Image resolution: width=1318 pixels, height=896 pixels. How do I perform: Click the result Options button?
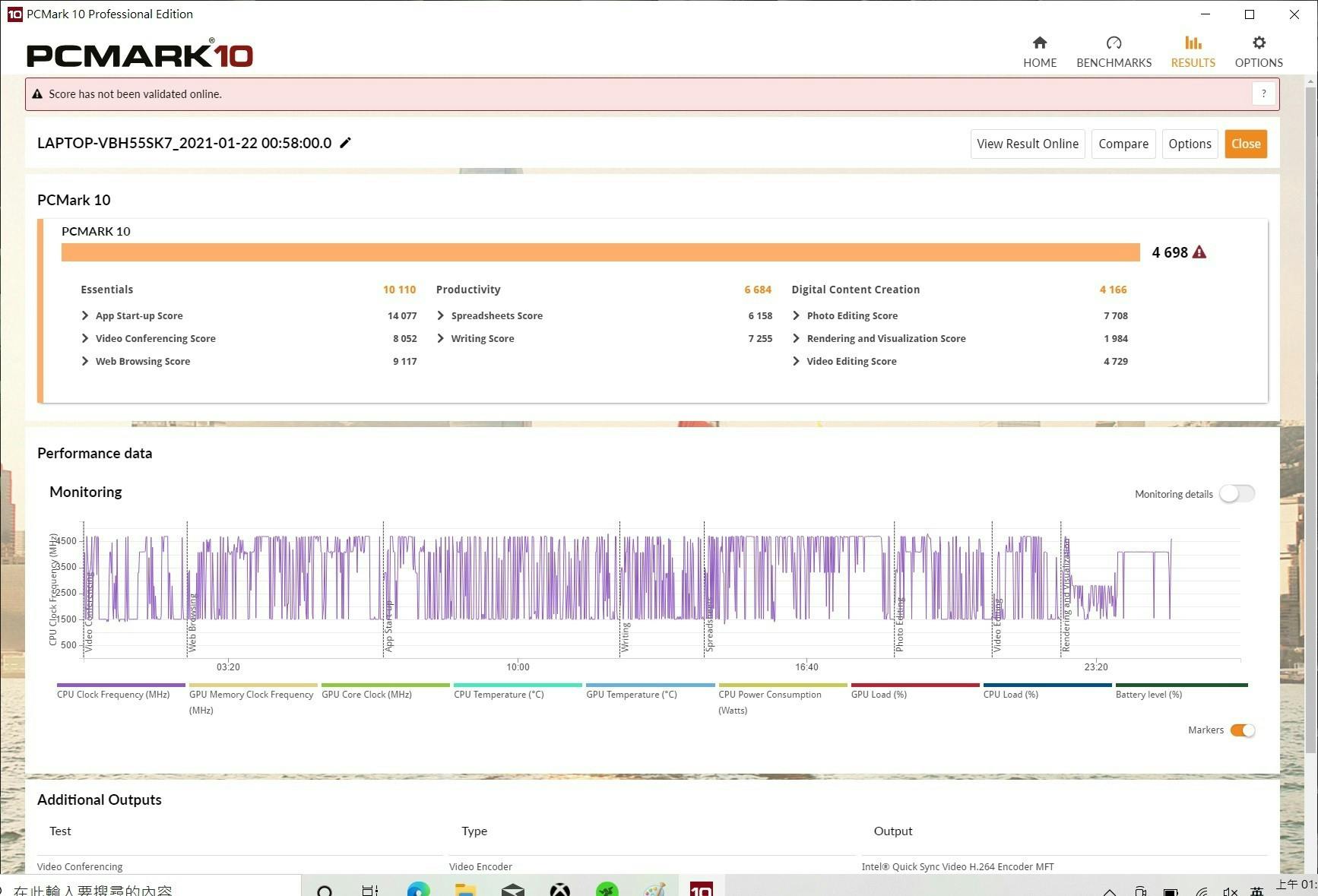(1190, 144)
